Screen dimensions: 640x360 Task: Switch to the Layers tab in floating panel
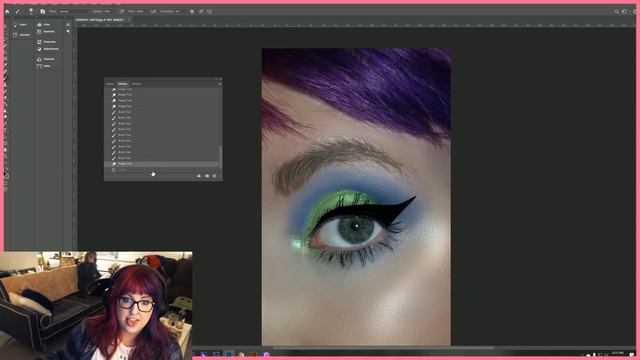coord(110,84)
